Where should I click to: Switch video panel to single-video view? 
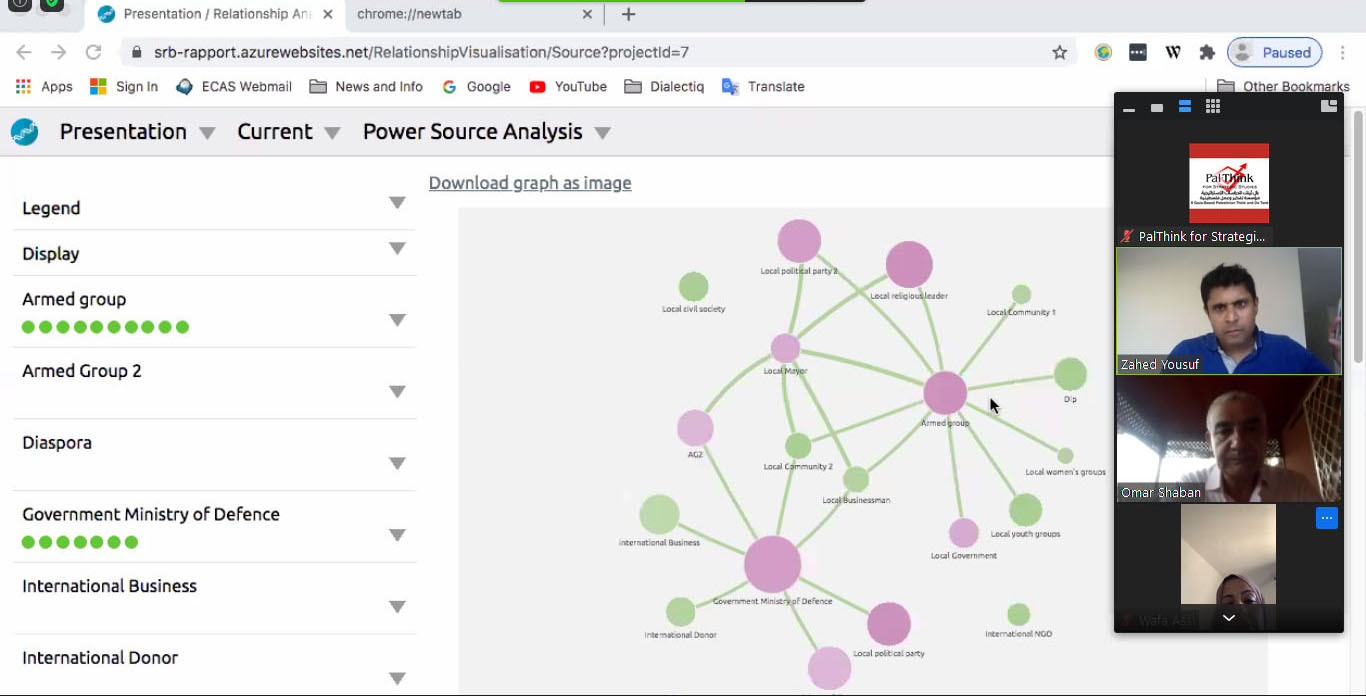[x=1157, y=108]
